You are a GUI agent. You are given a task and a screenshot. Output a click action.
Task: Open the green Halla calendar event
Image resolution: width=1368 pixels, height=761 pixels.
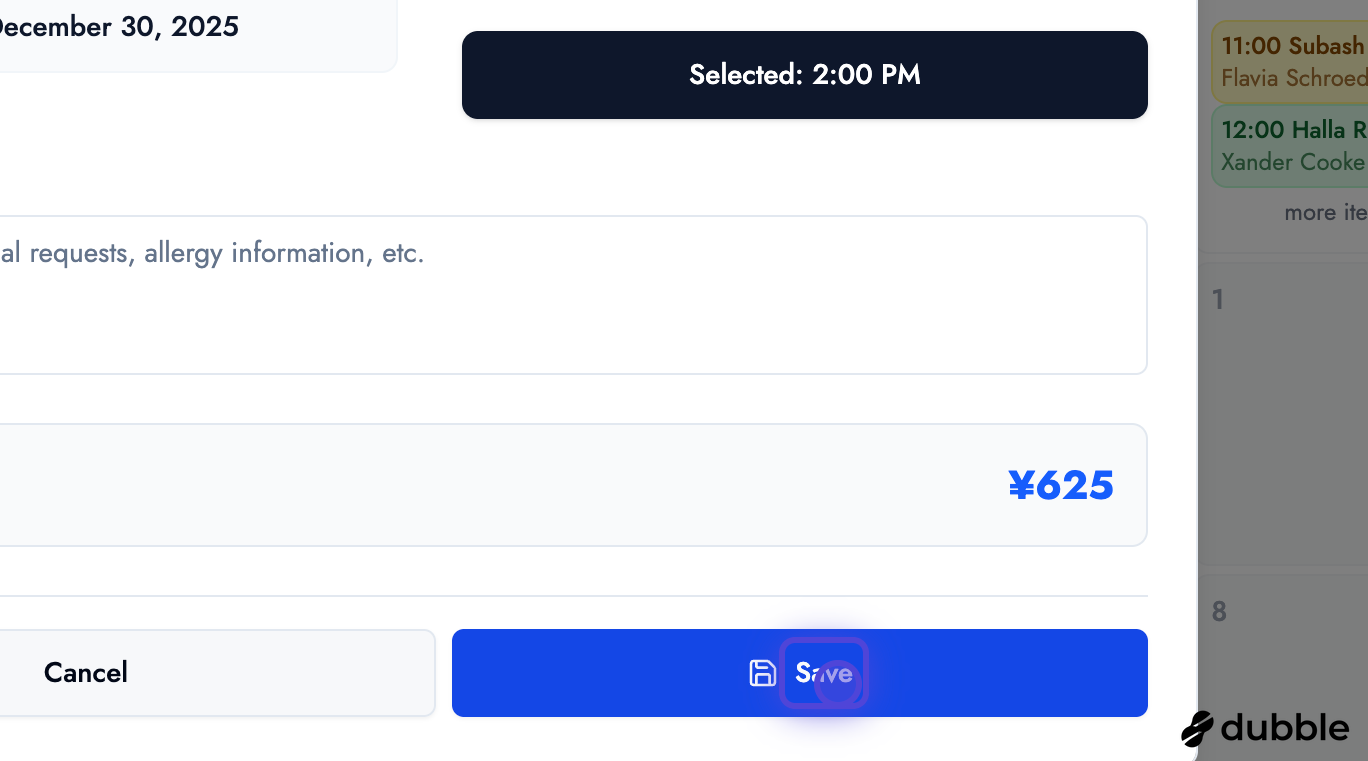click(1290, 145)
